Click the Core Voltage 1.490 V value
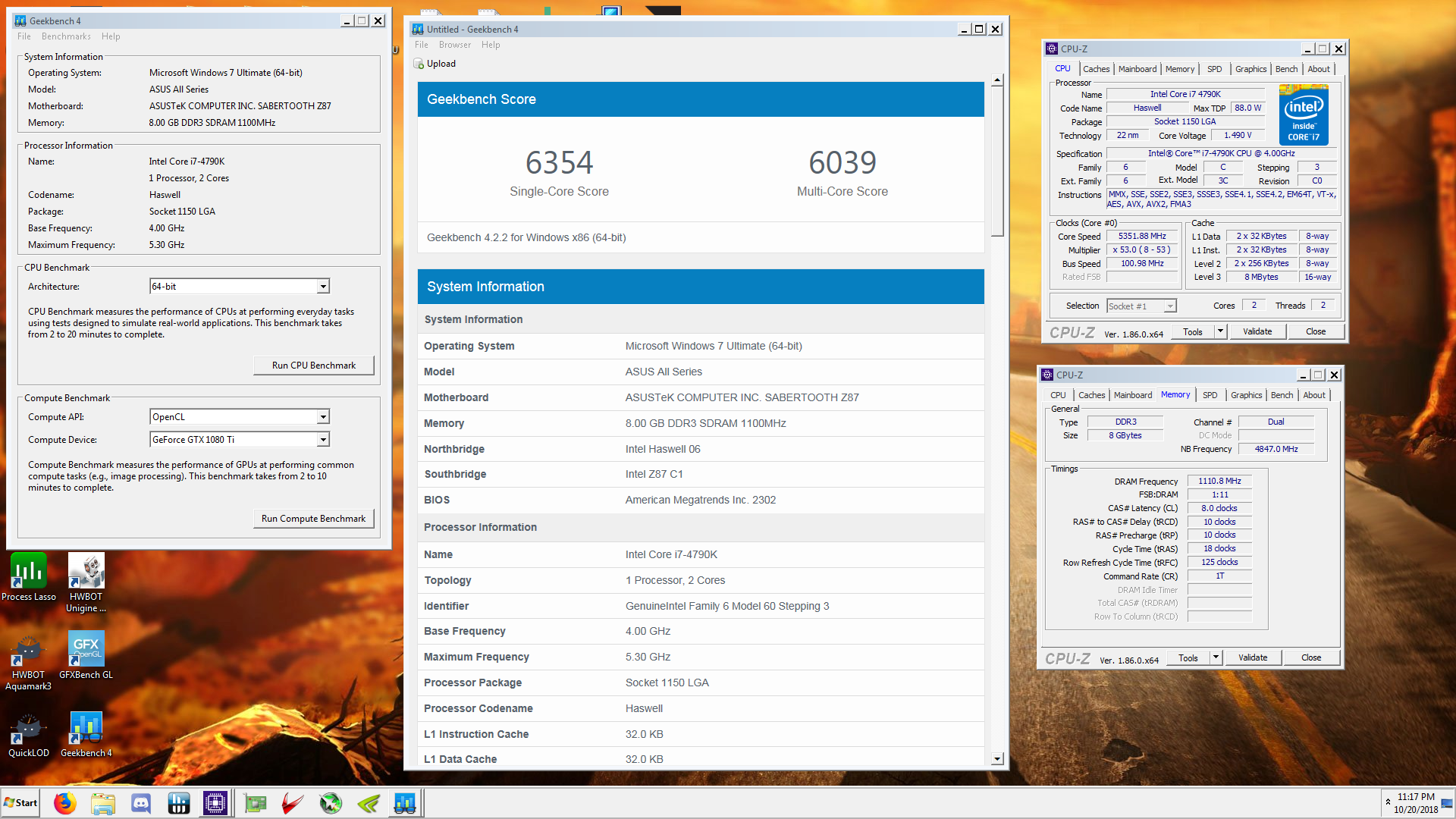The height and width of the screenshot is (819, 1456). tap(1238, 136)
